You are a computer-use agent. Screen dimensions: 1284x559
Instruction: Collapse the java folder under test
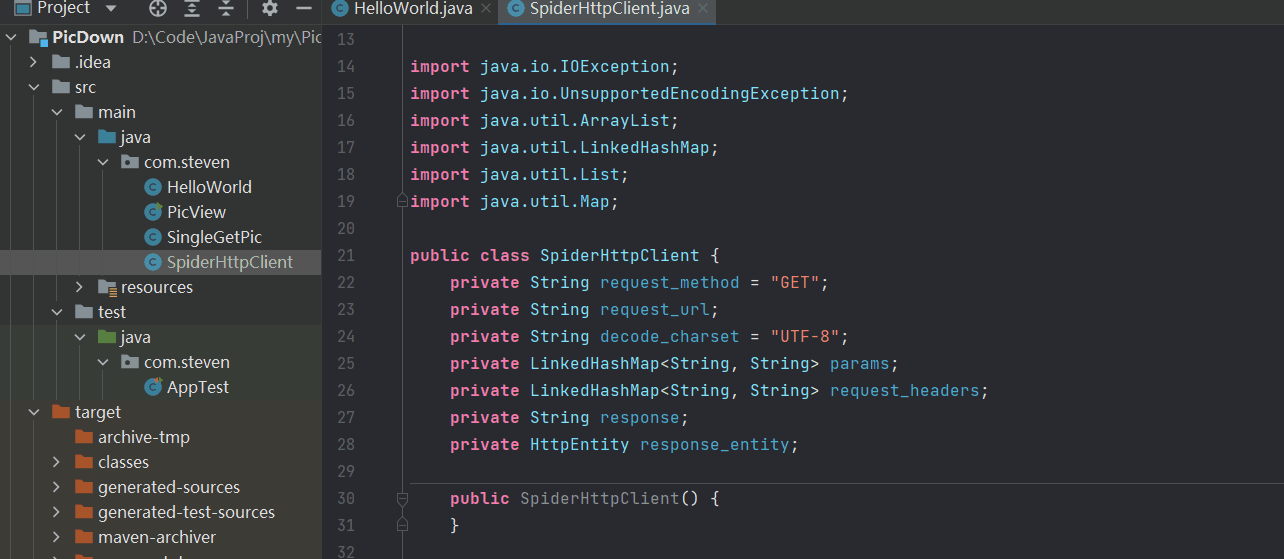pyautogui.click(x=80, y=337)
